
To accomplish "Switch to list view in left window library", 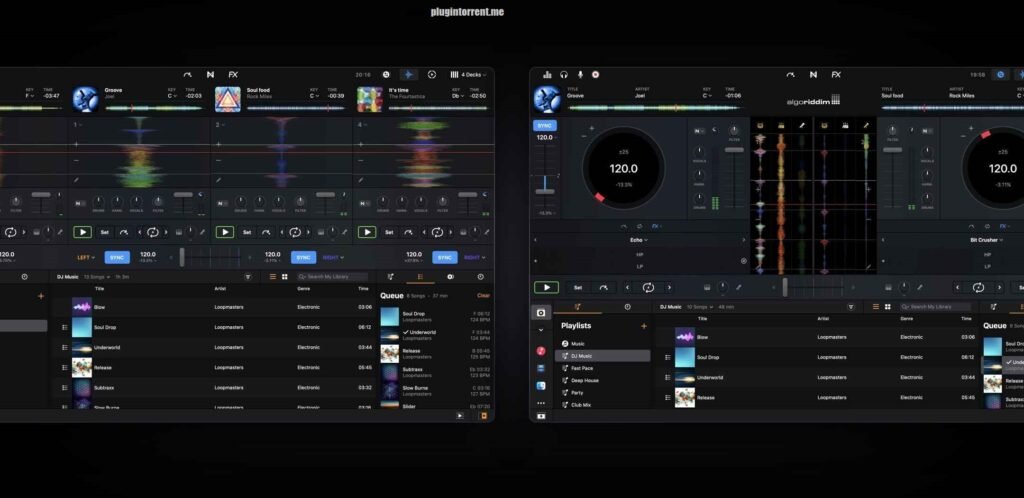I will (x=273, y=277).
